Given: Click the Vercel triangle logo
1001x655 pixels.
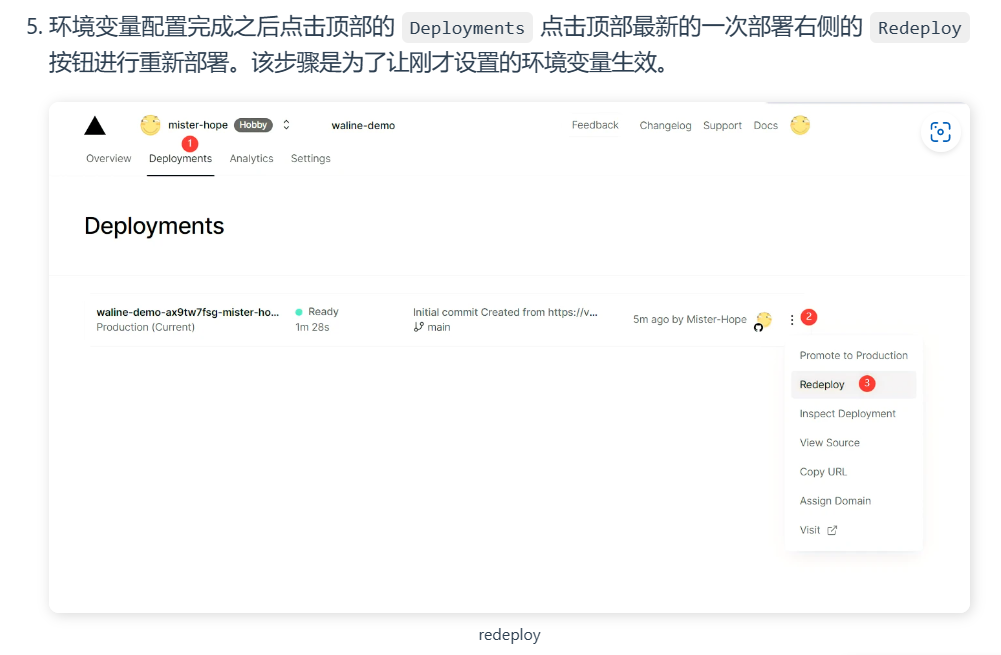Looking at the screenshot, I should tap(95, 126).
